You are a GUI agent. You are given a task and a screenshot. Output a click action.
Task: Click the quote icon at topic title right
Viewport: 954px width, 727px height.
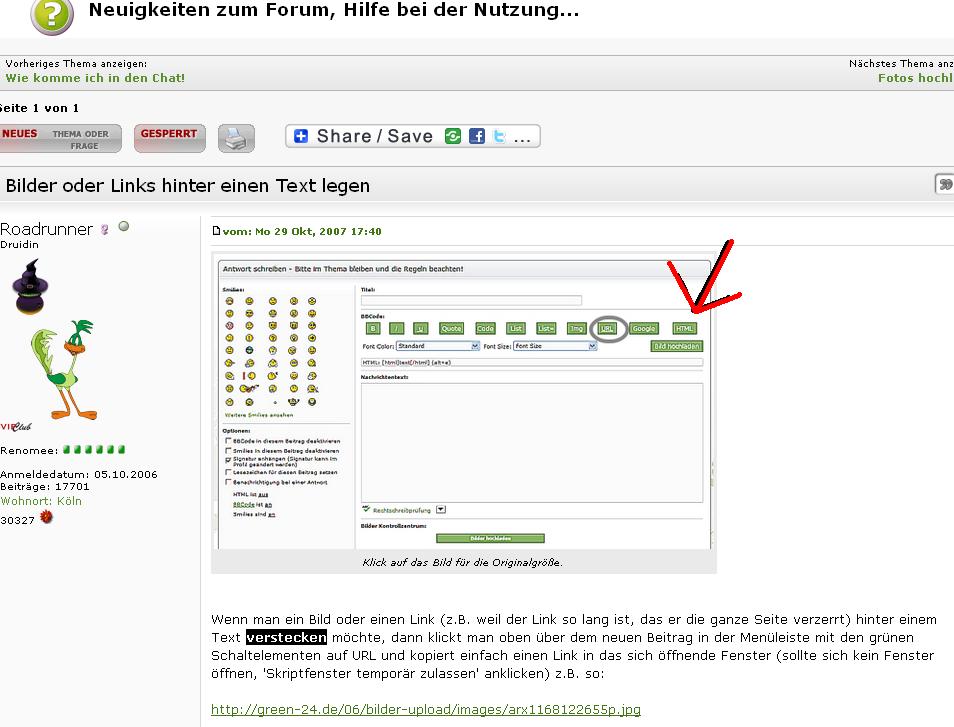pos(943,184)
